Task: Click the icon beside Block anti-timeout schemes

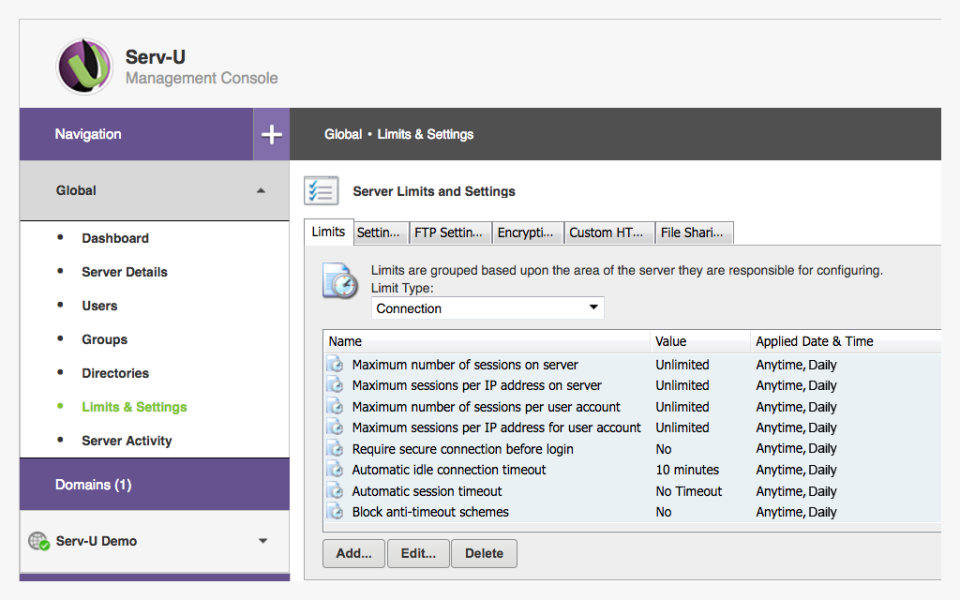Action: point(336,512)
